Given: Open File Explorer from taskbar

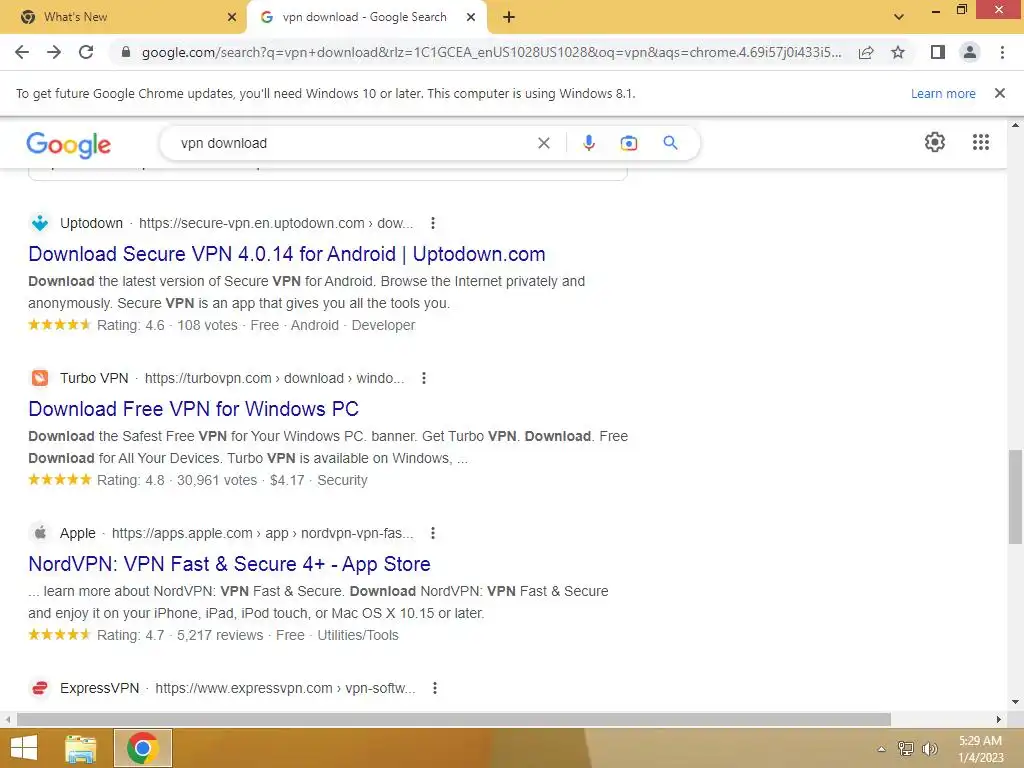Looking at the screenshot, I should pos(81,748).
